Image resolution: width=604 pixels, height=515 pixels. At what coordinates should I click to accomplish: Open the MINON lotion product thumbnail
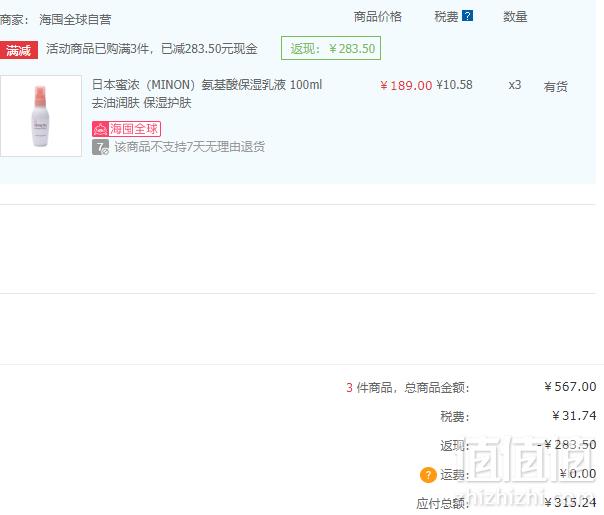41,116
